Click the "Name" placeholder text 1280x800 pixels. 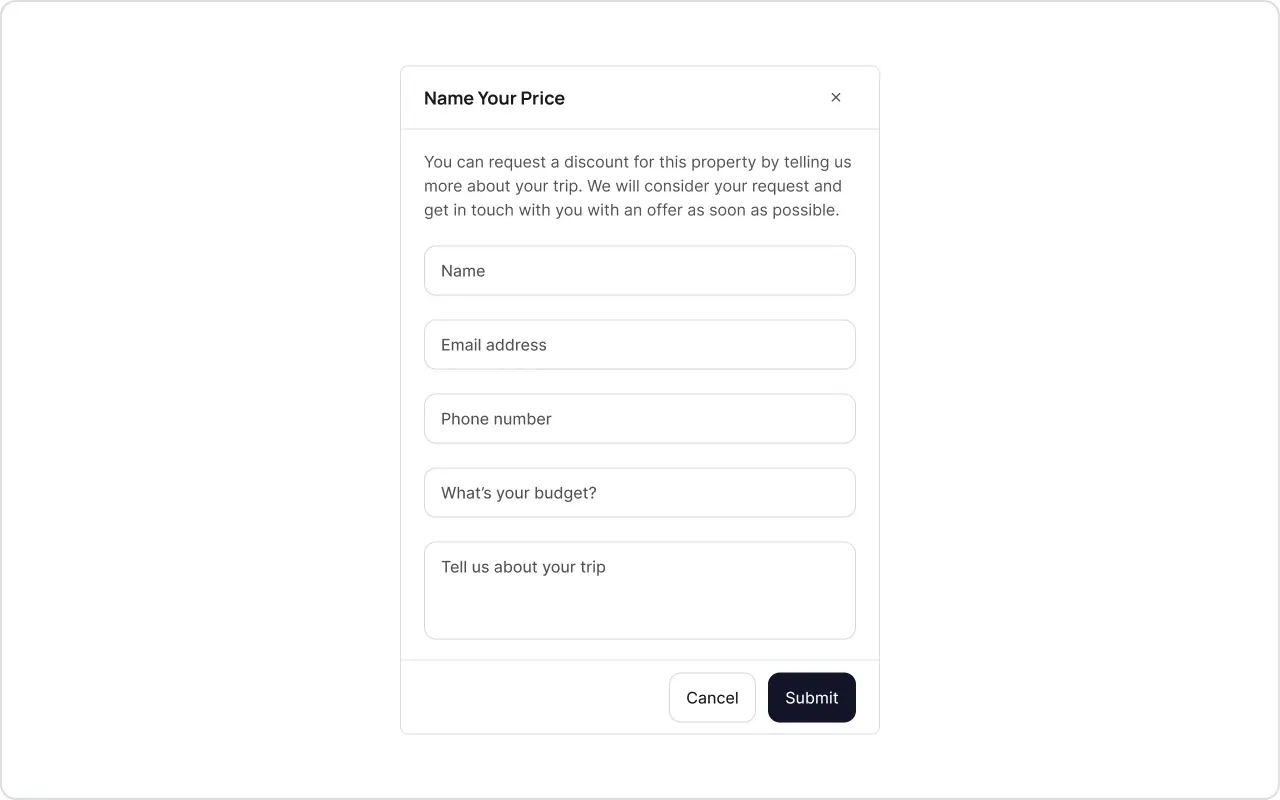tap(463, 271)
